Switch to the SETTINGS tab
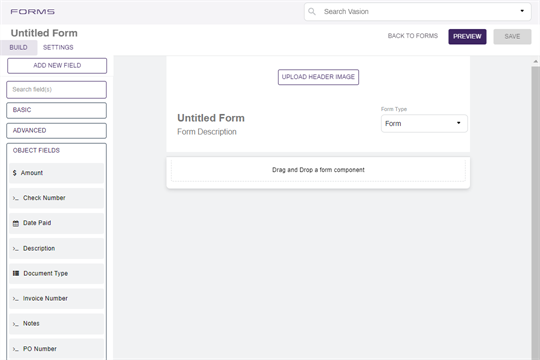The image size is (540, 360). [x=58, y=48]
